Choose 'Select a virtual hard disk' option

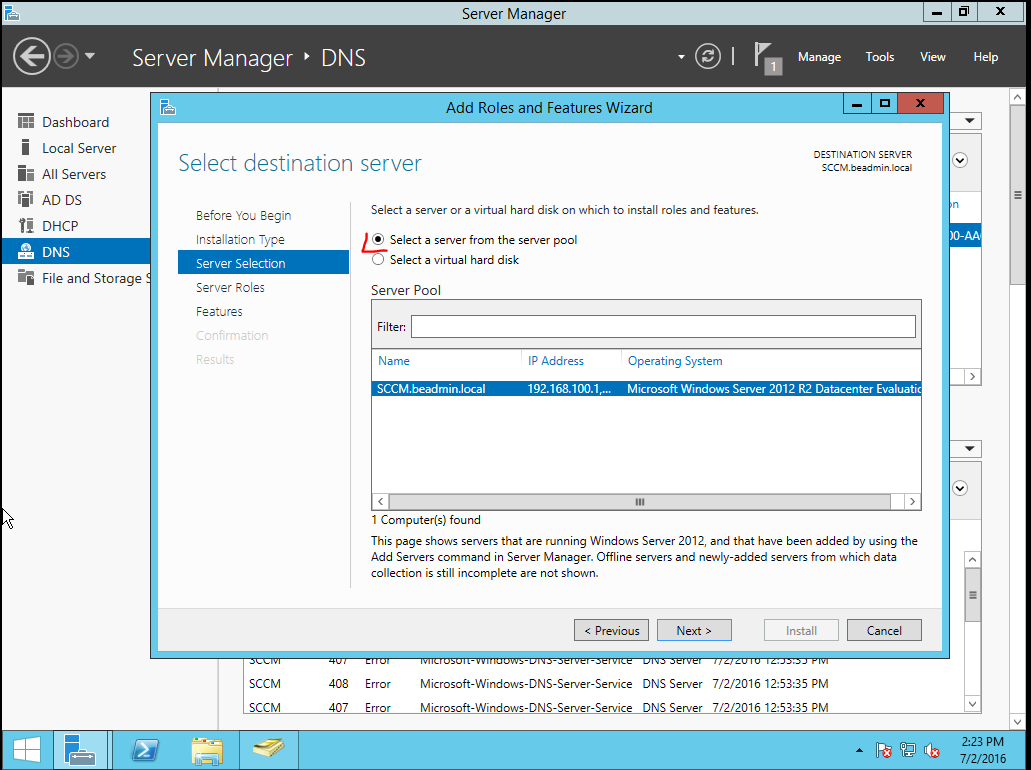(x=378, y=260)
